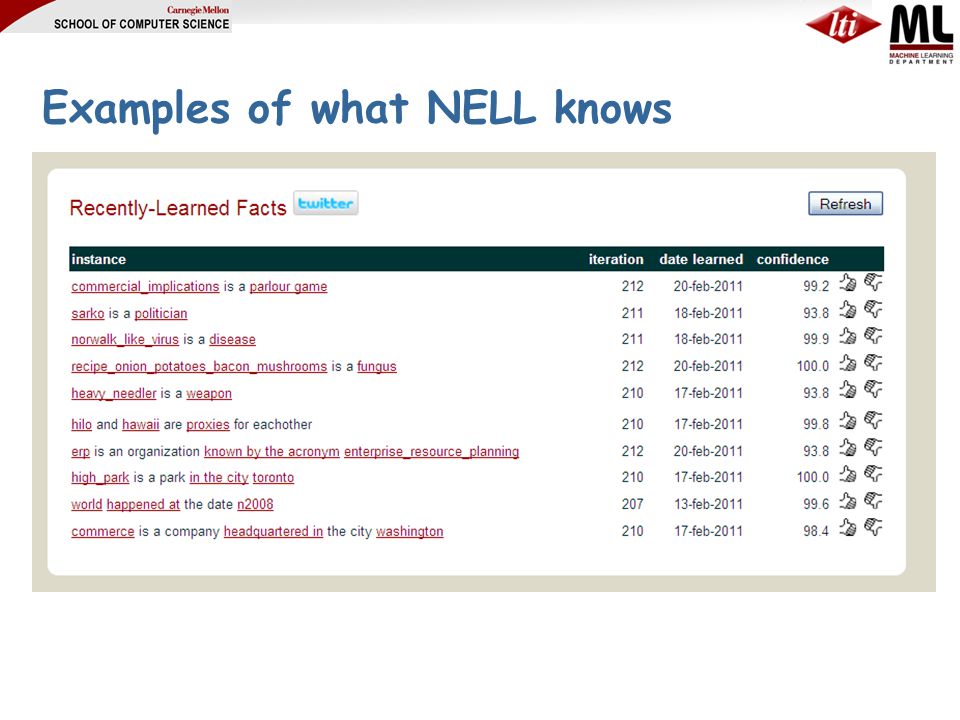Click the confidence column header
Viewport: 960px width, 720px height.
tap(792, 260)
